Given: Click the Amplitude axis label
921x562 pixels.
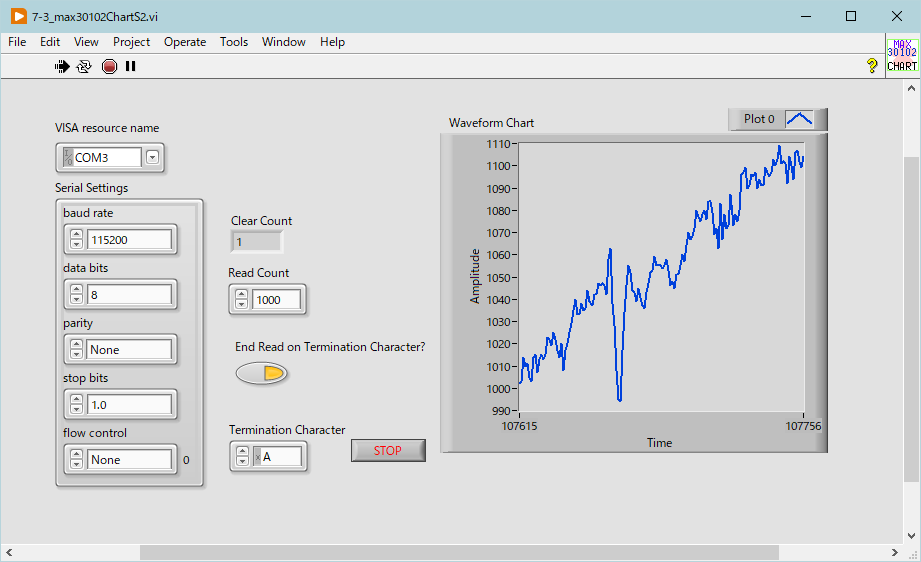Looking at the screenshot, I should pos(475,277).
